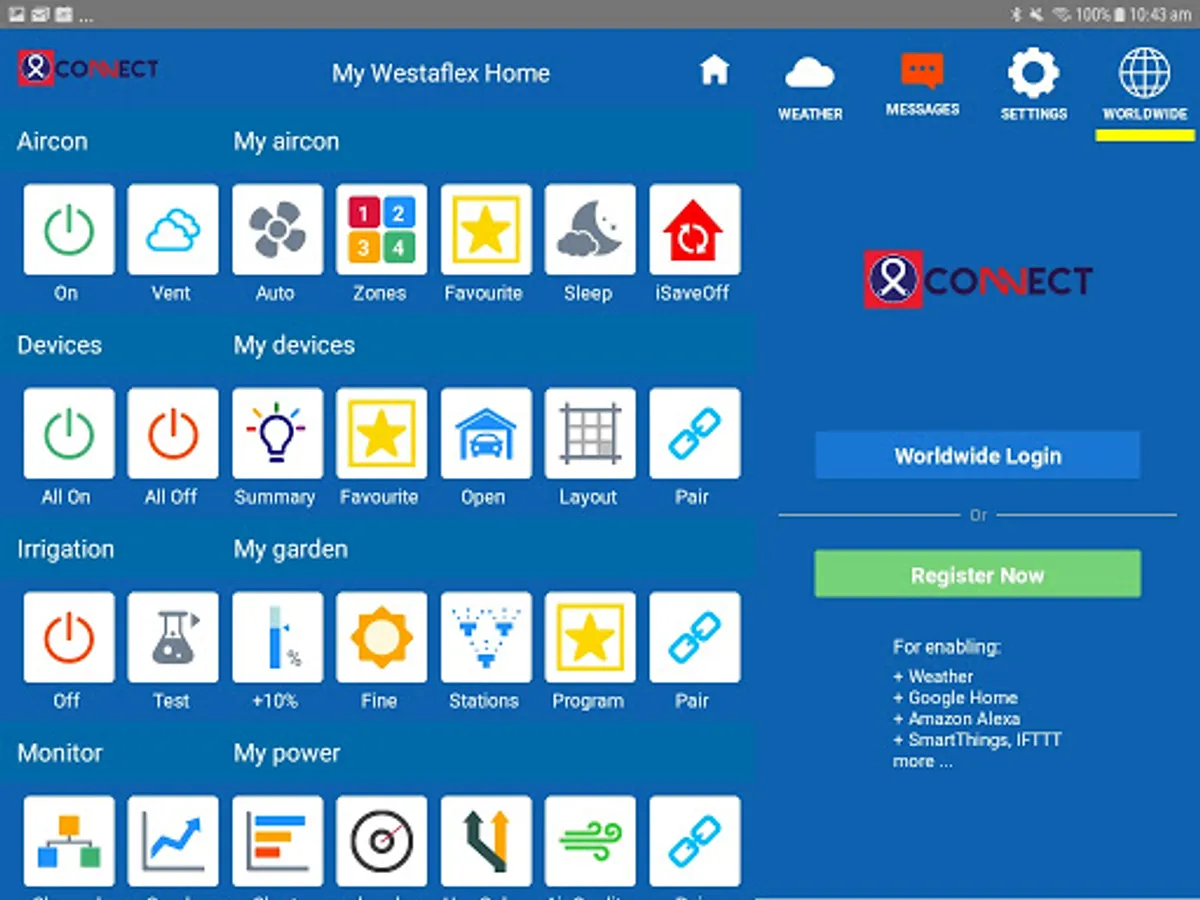
Task: Open the aircon Favourite star tile
Action: (x=486, y=229)
